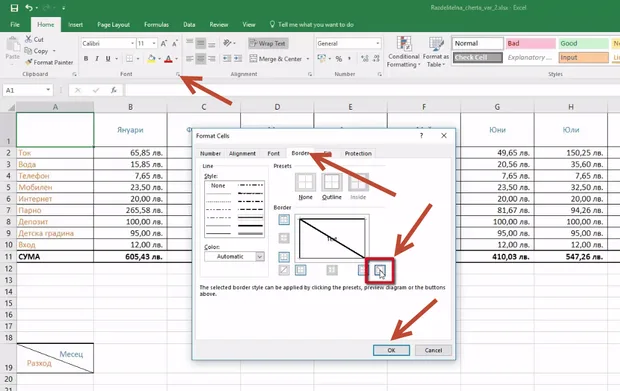Apply the Bad cell style
620x391 pixels.
(531, 43)
